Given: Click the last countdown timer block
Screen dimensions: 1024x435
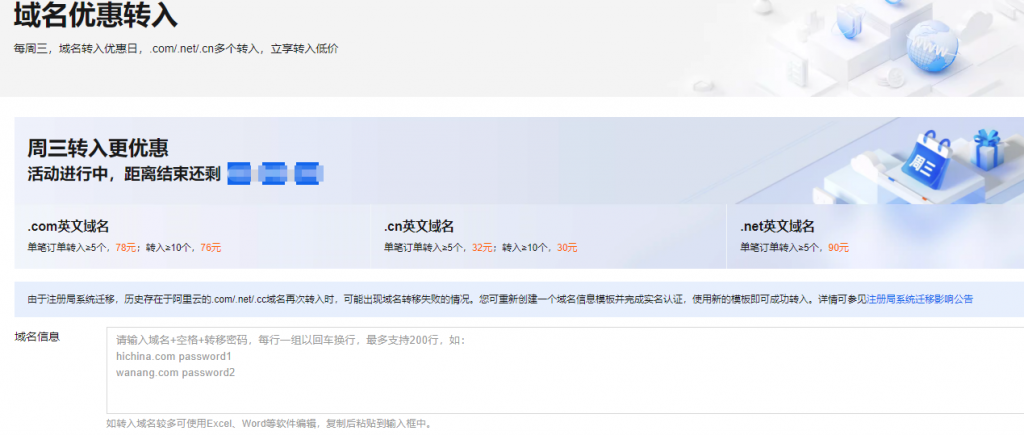Looking at the screenshot, I should pos(308,173).
